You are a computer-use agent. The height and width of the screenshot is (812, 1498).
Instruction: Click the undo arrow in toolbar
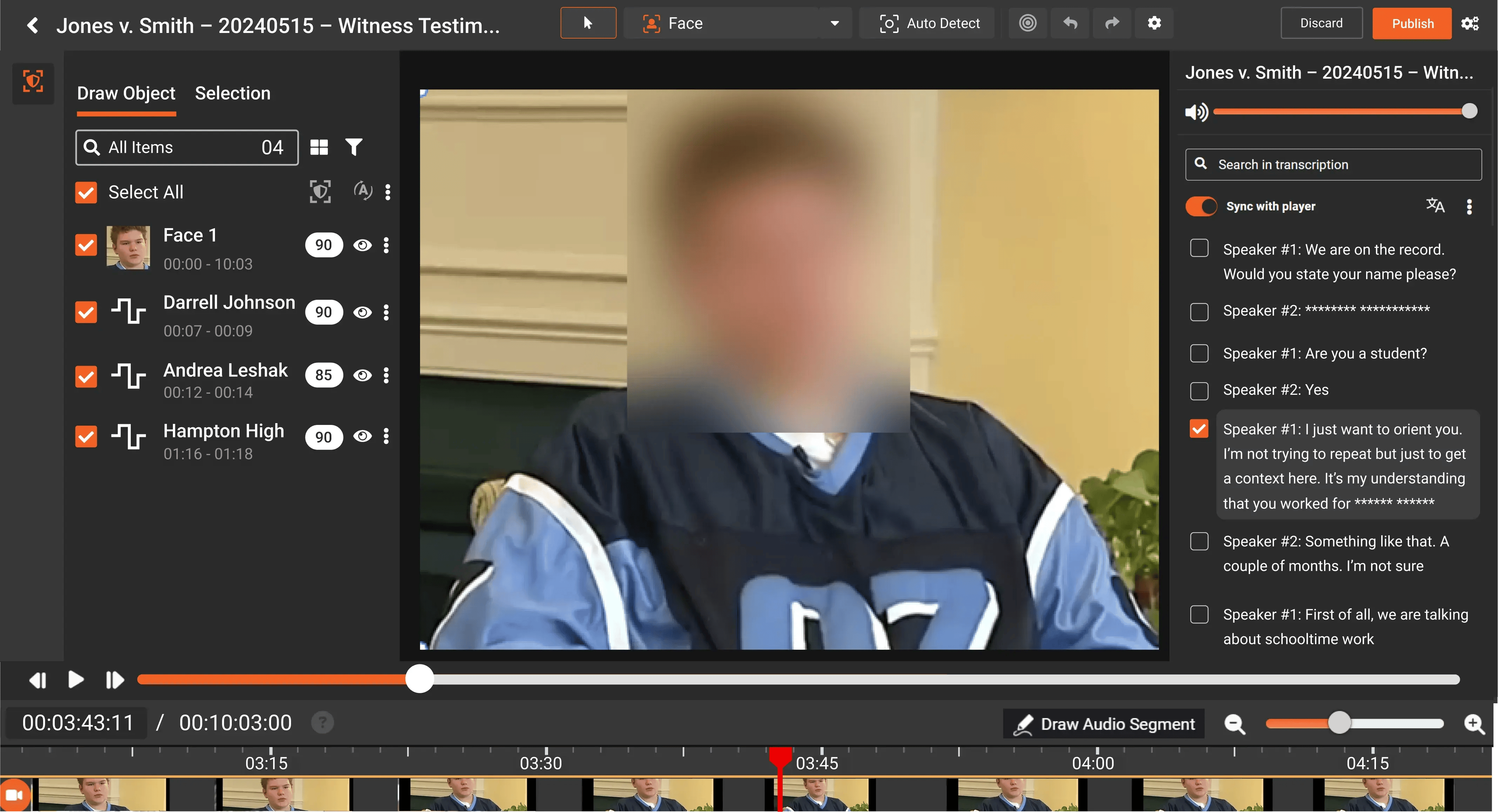tap(1070, 23)
